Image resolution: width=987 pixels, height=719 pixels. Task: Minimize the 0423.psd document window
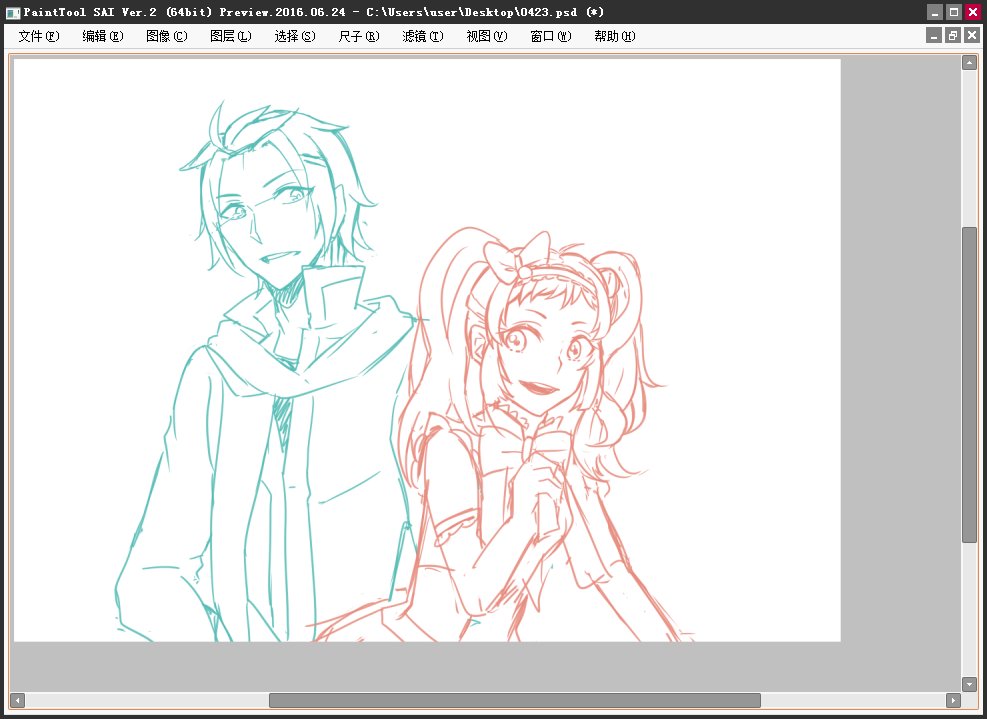[934, 35]
